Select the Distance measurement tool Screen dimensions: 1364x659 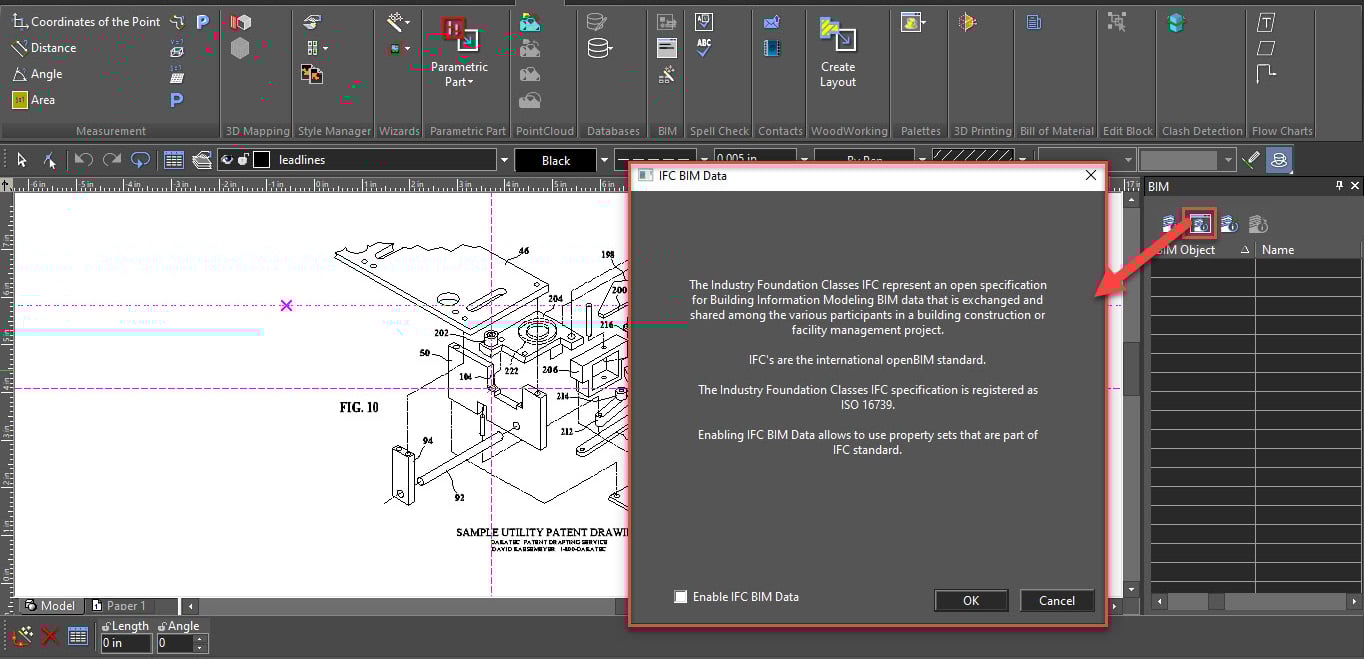pos(50,47)
